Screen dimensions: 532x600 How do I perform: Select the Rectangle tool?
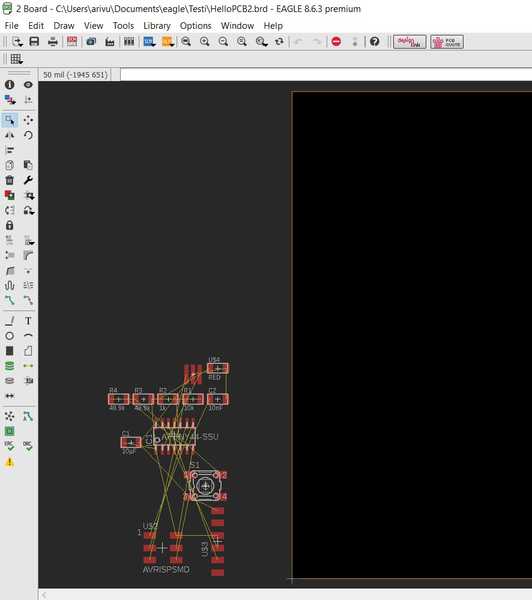pos(10,351)
